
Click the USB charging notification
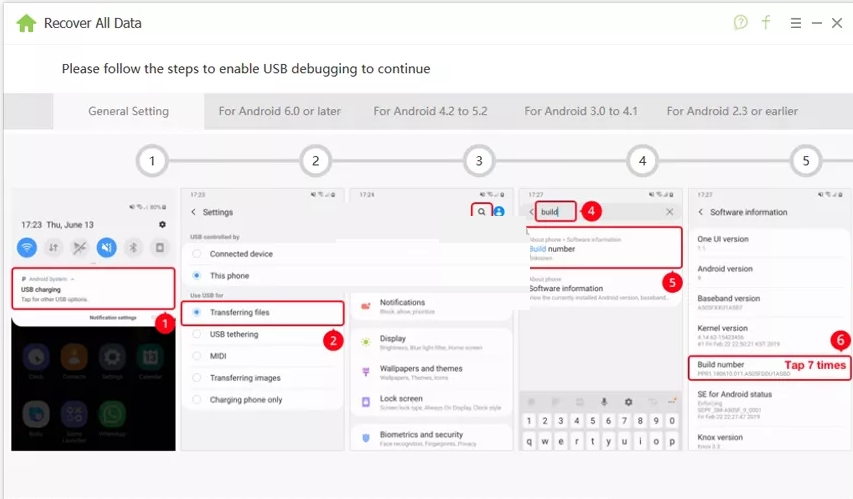(x=93, y=289)
